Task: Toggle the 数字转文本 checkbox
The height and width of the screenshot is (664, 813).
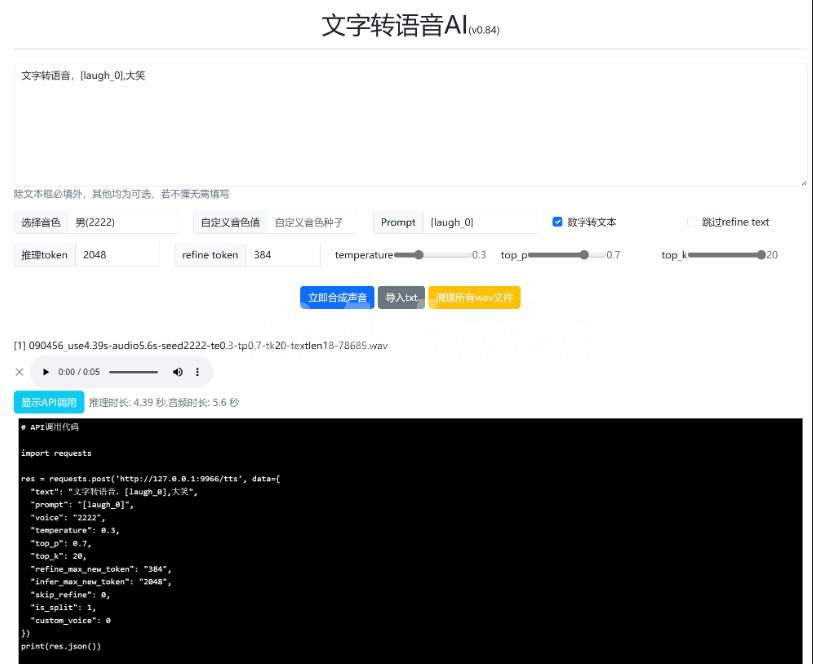Action: click(558, 222)
